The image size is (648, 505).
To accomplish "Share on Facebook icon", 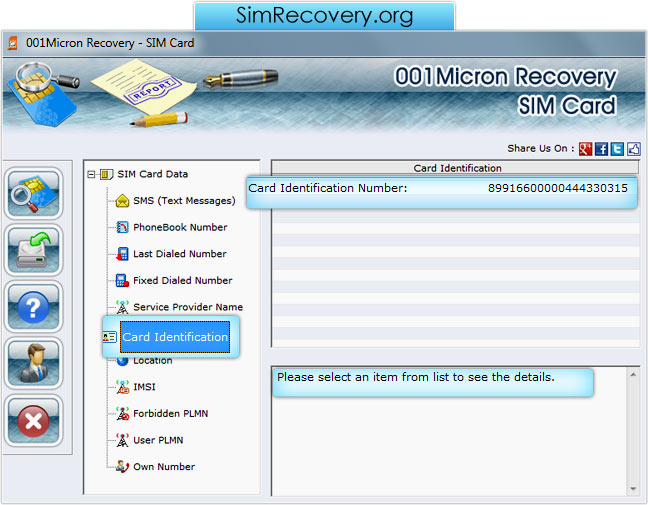I will point(601,149).
